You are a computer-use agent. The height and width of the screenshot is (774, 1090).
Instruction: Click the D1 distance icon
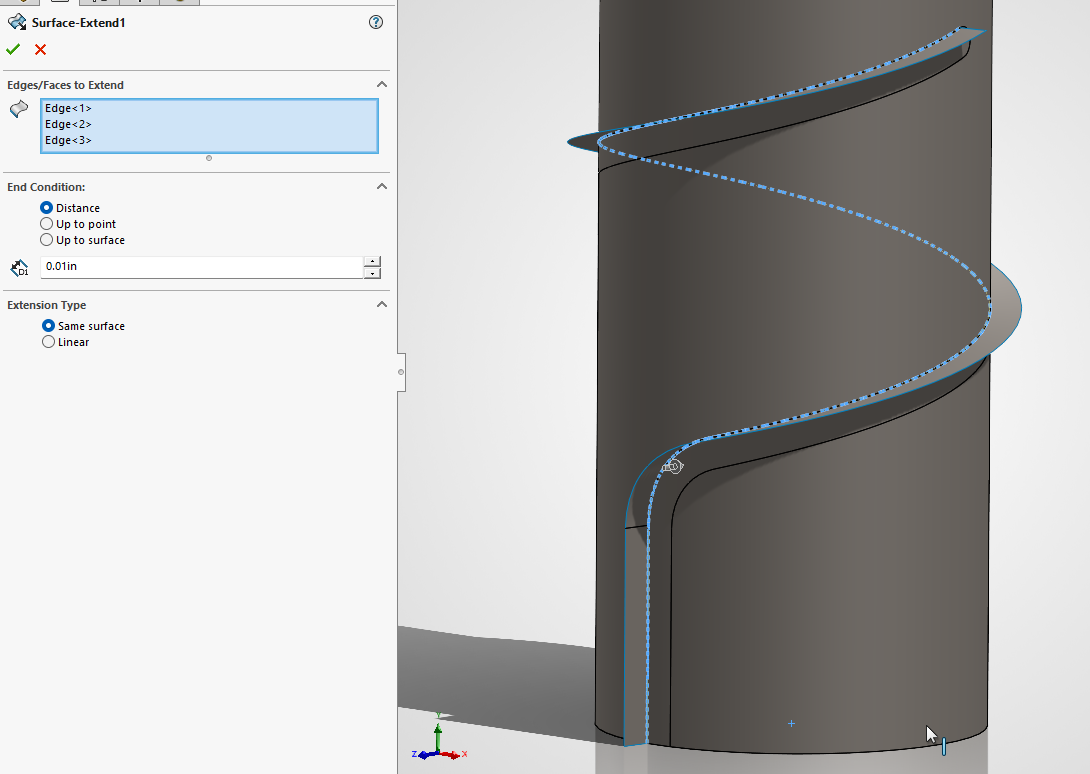(x=19, y=268)
